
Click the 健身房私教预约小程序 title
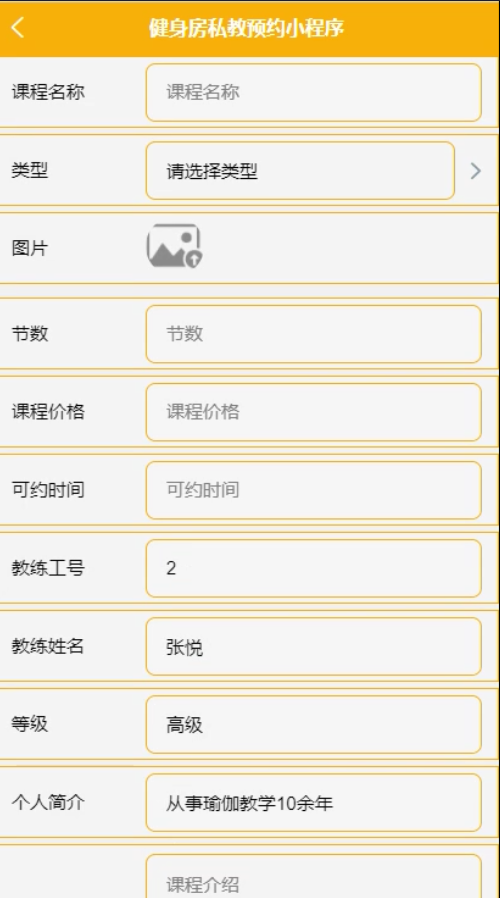(246, 27)
